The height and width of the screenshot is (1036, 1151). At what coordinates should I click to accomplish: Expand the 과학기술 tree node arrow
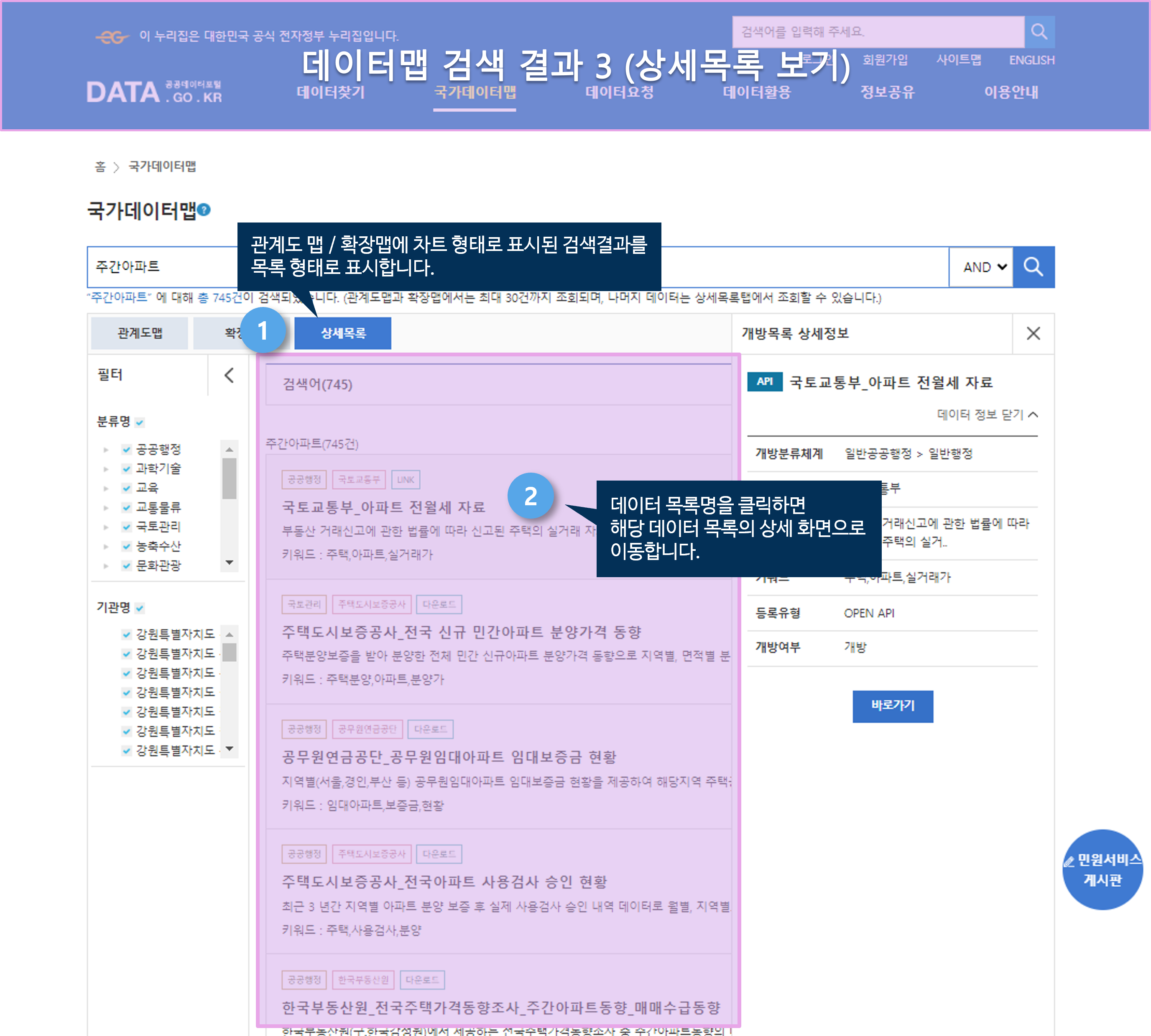coord(106,469)
